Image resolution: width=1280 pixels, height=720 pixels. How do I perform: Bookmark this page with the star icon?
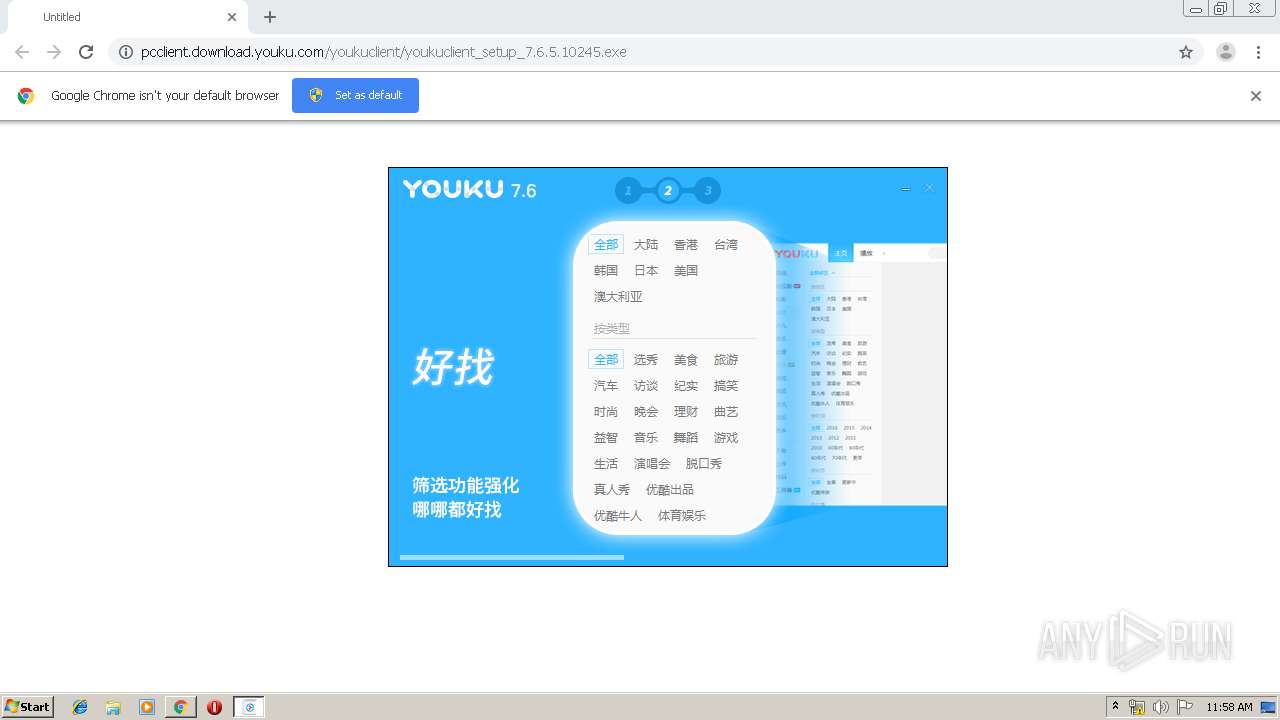[1186, 52]
